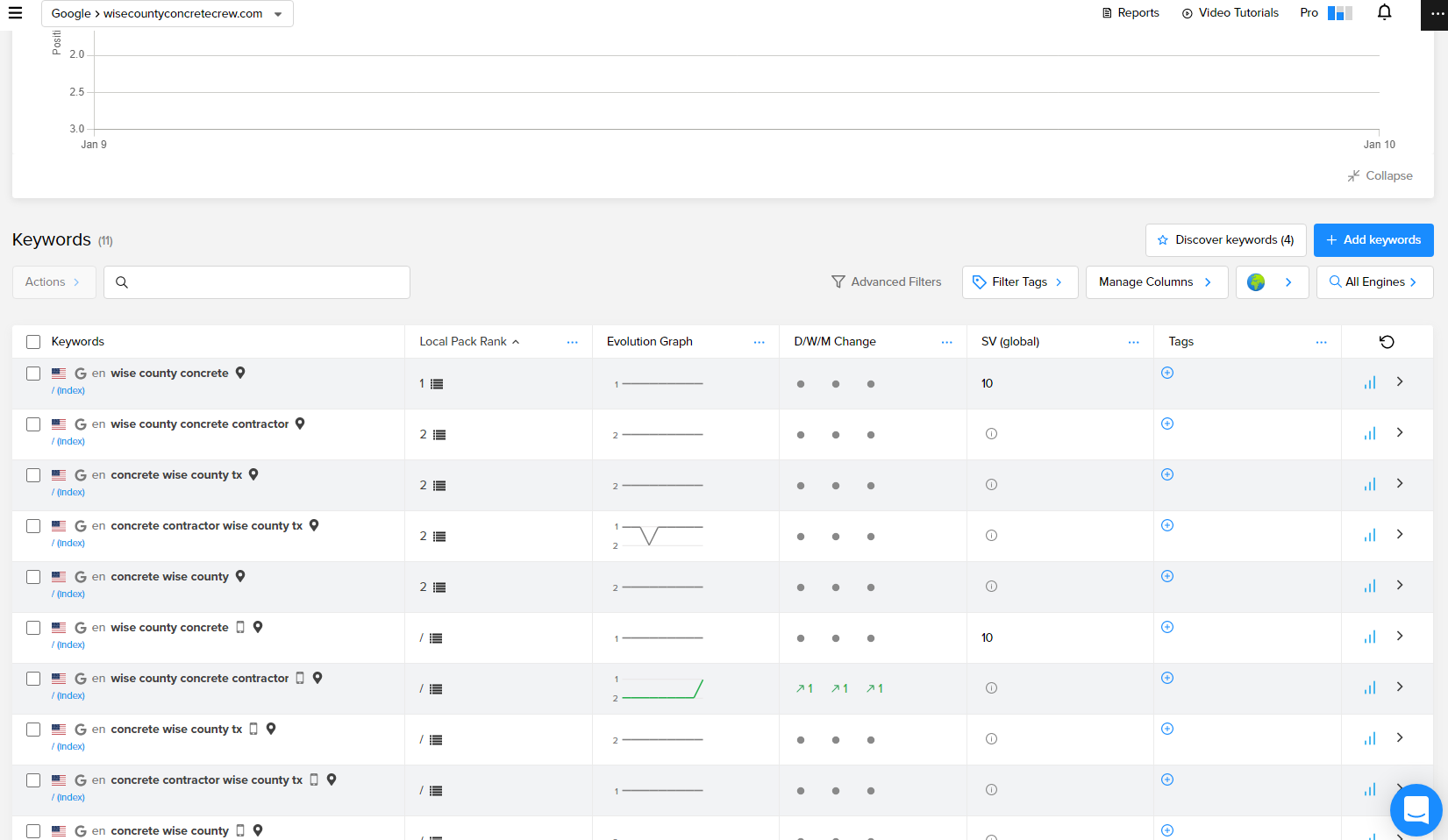Click the refresh keywords icon
Viewport: 1448px width, 840px height.
[1387, 342]
